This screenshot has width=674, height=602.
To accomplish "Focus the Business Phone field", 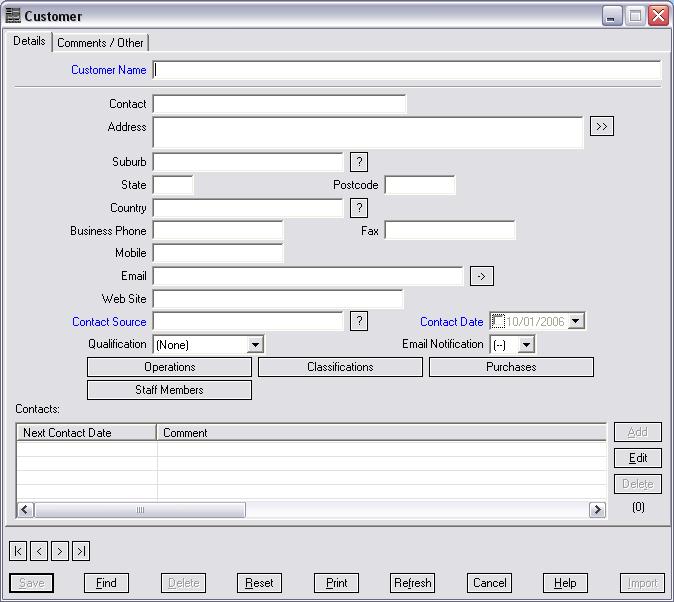I will pos(218,230).
